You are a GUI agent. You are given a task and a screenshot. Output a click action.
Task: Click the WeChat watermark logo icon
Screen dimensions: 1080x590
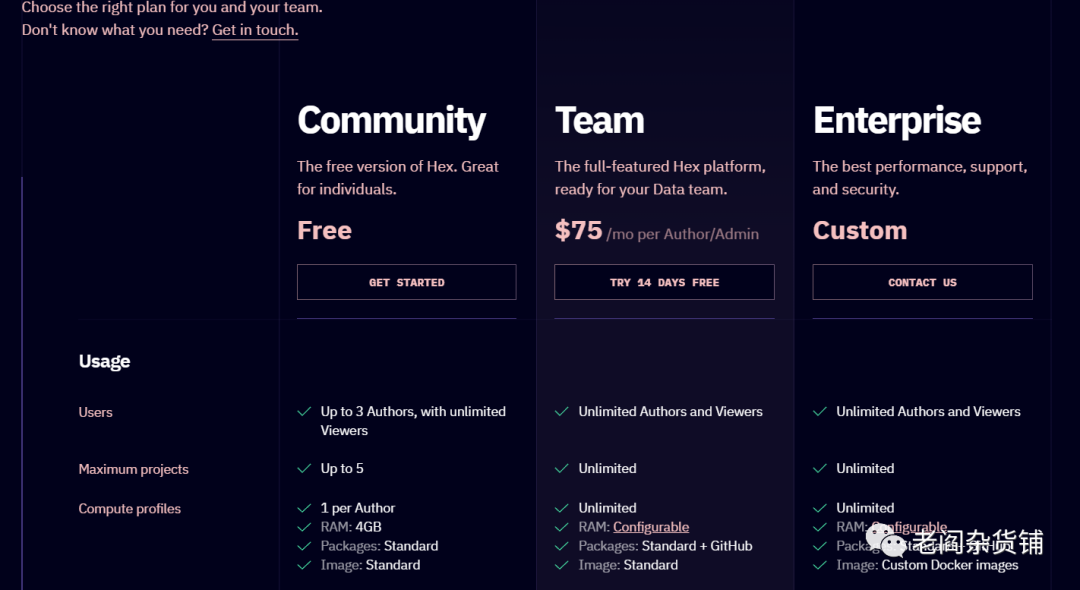(x=886, y=541)
